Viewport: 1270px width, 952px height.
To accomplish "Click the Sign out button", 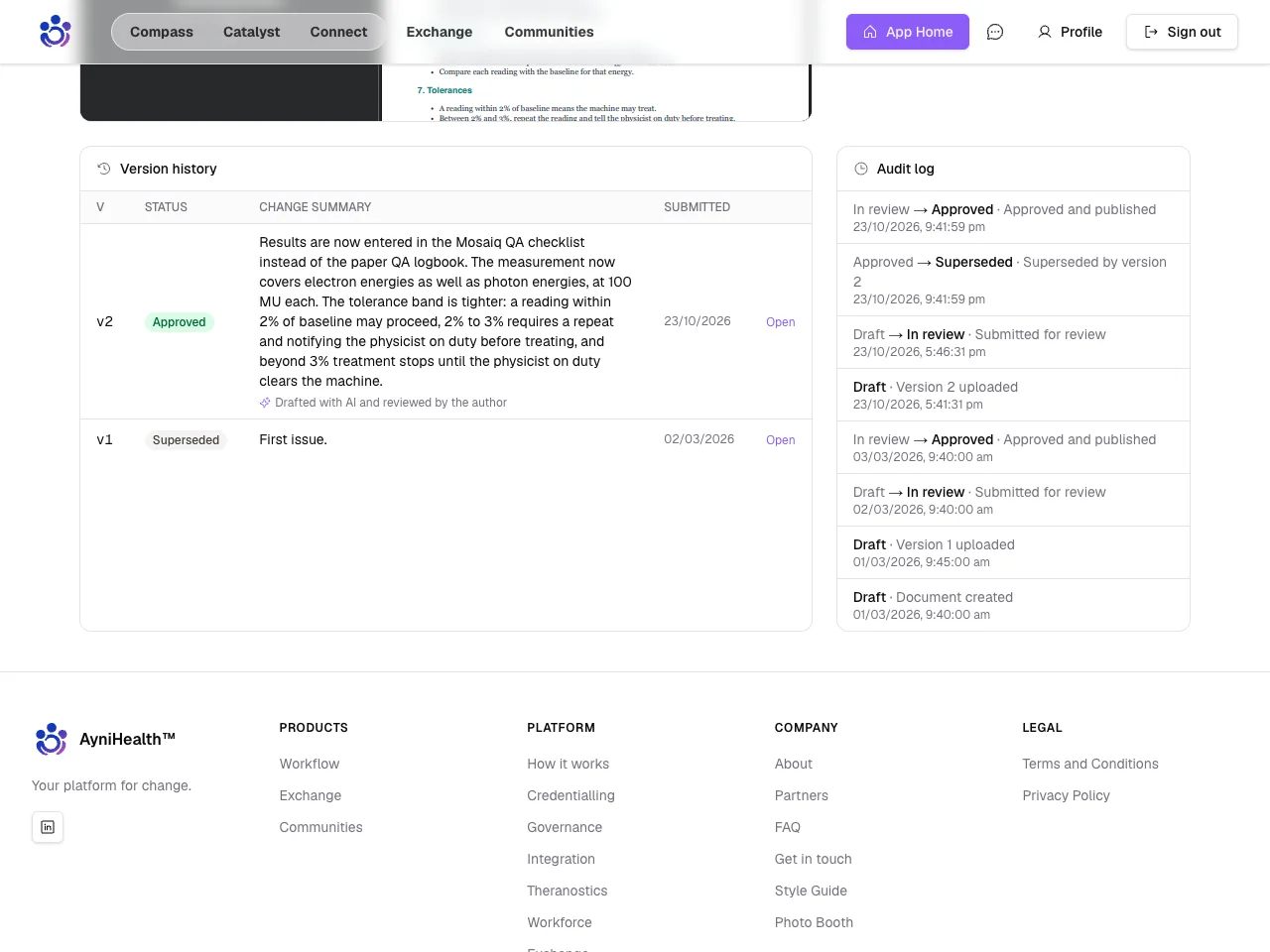I will [x=1182, y=32].
